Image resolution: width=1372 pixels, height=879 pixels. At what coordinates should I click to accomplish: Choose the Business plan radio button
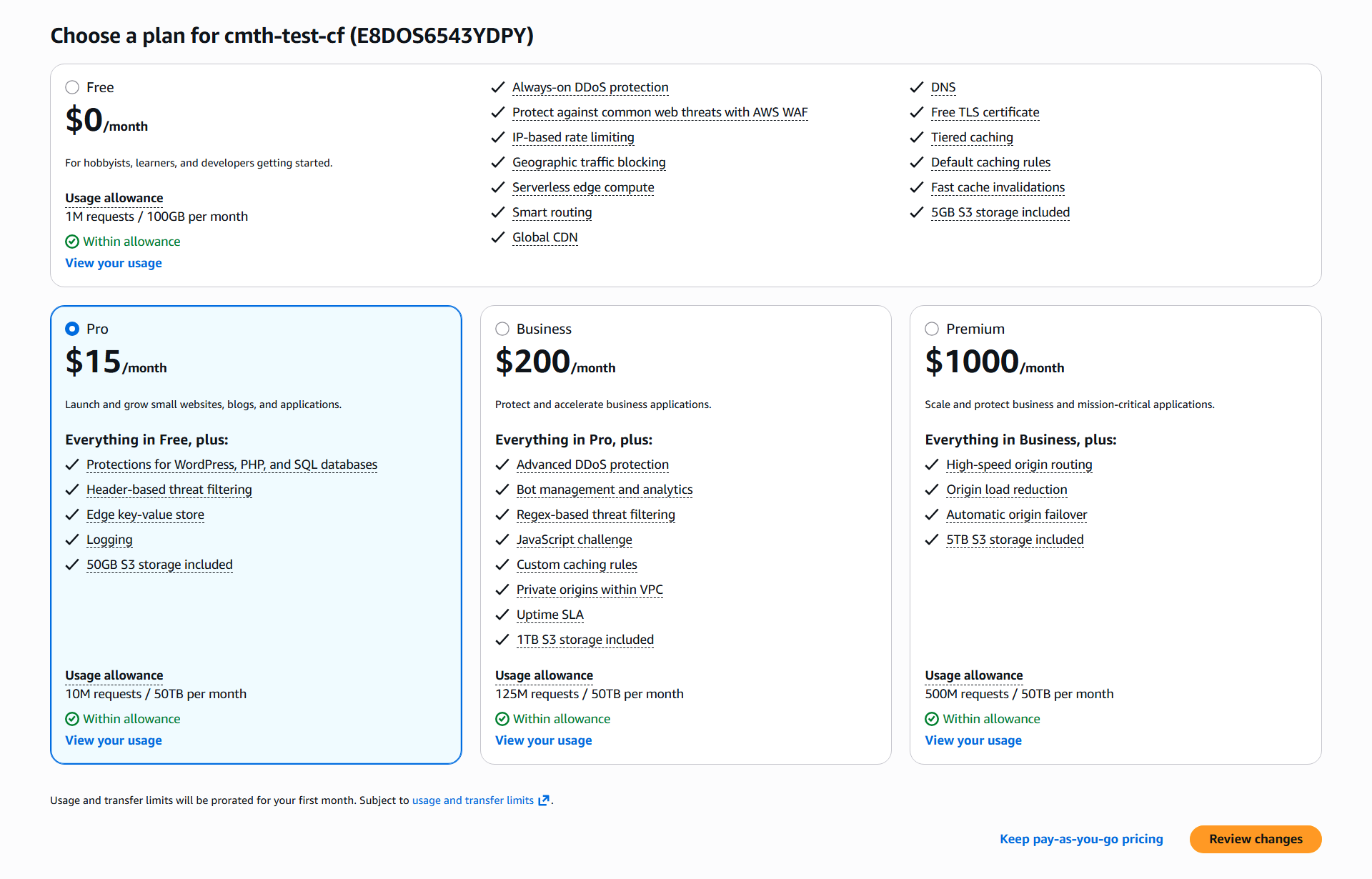coord(502,329)
